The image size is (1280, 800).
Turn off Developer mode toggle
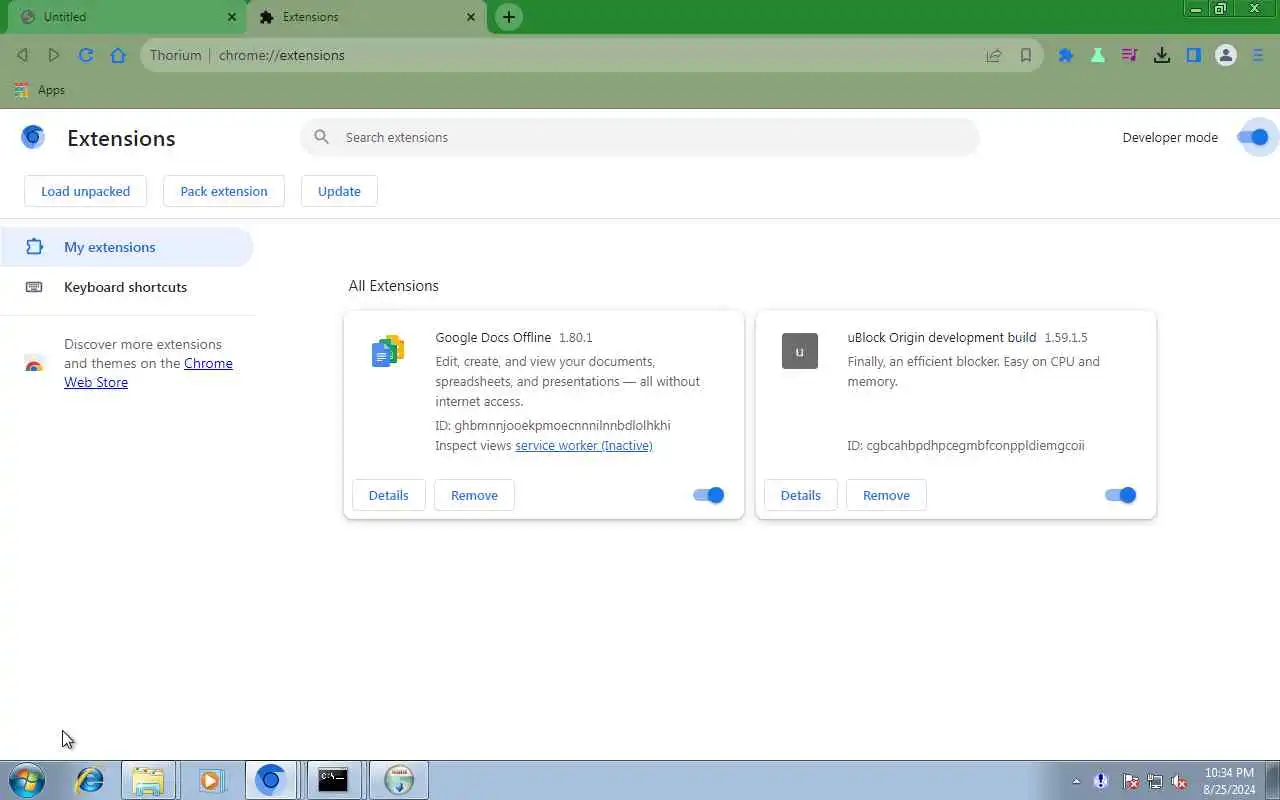(1253, 137)
